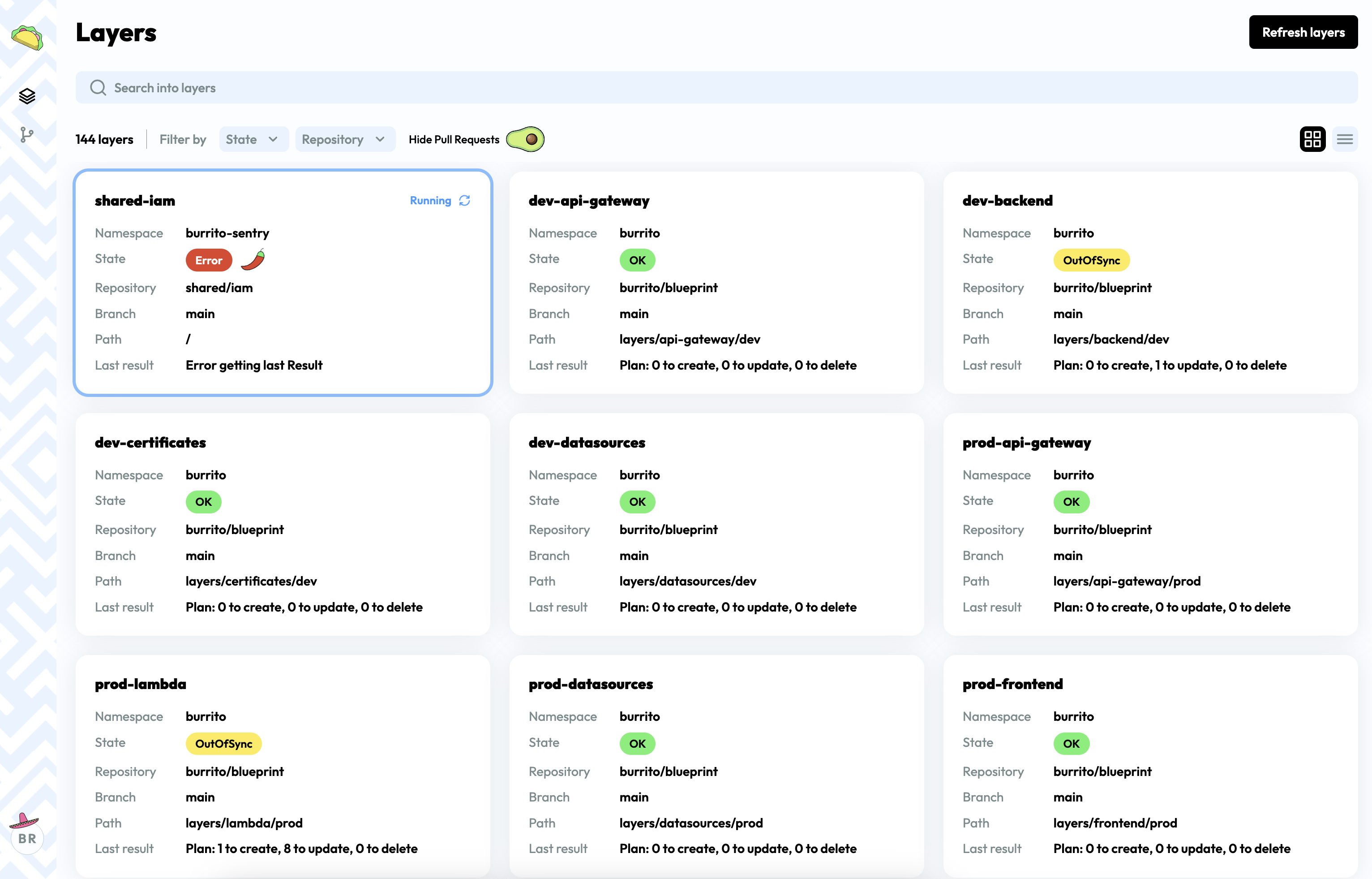Click the OK badge on prod-api-gateway

click(1071, 502)
